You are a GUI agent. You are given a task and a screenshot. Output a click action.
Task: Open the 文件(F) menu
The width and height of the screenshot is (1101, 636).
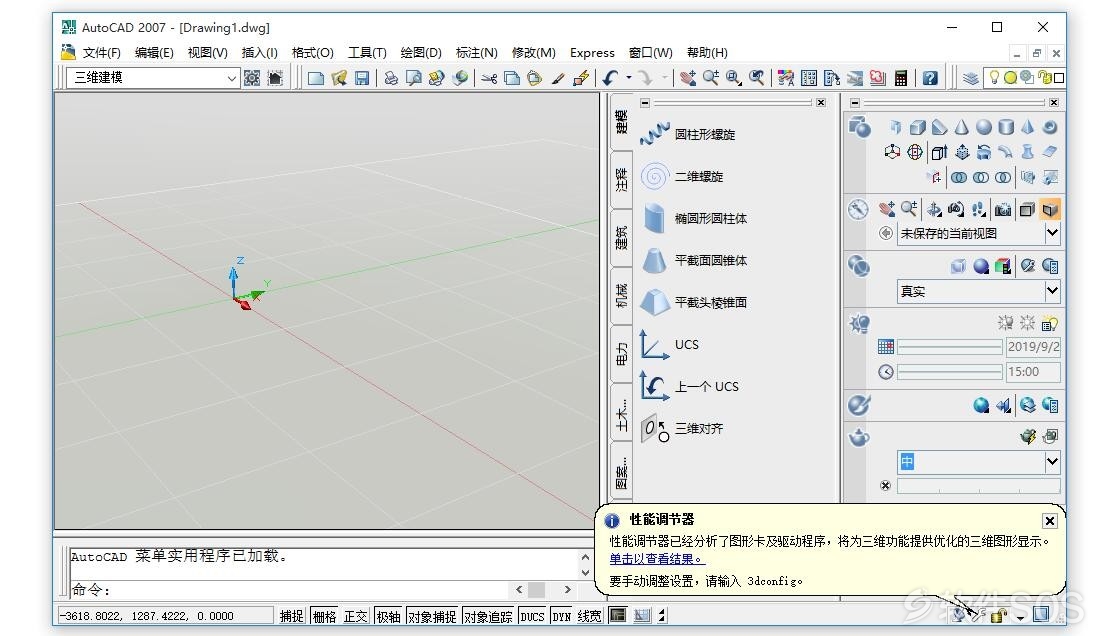click(102, 53)
